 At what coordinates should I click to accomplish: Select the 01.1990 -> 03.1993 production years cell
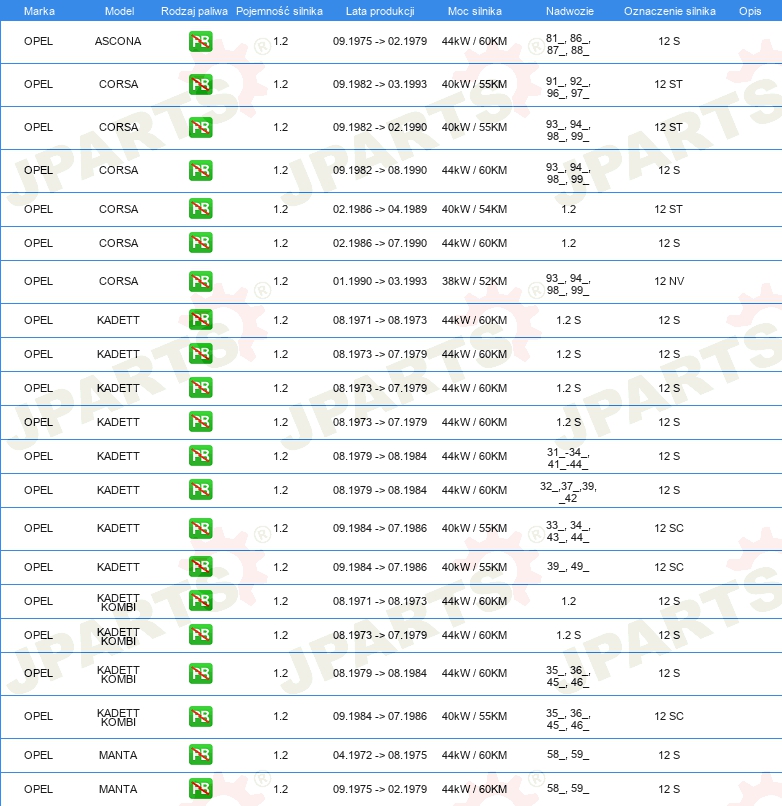(x=379, y=281)
